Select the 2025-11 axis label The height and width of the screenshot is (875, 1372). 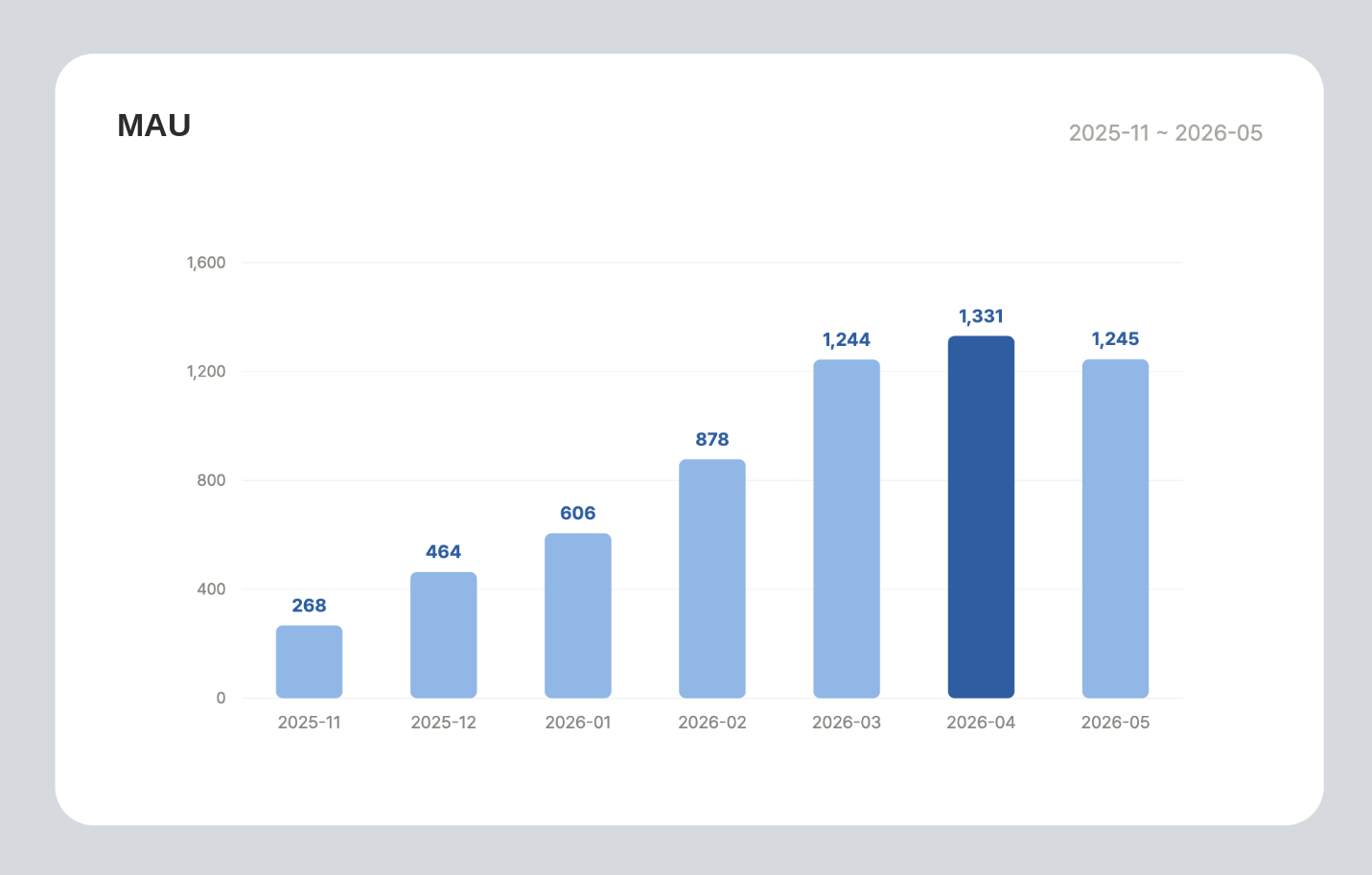[x=309, y=723]
